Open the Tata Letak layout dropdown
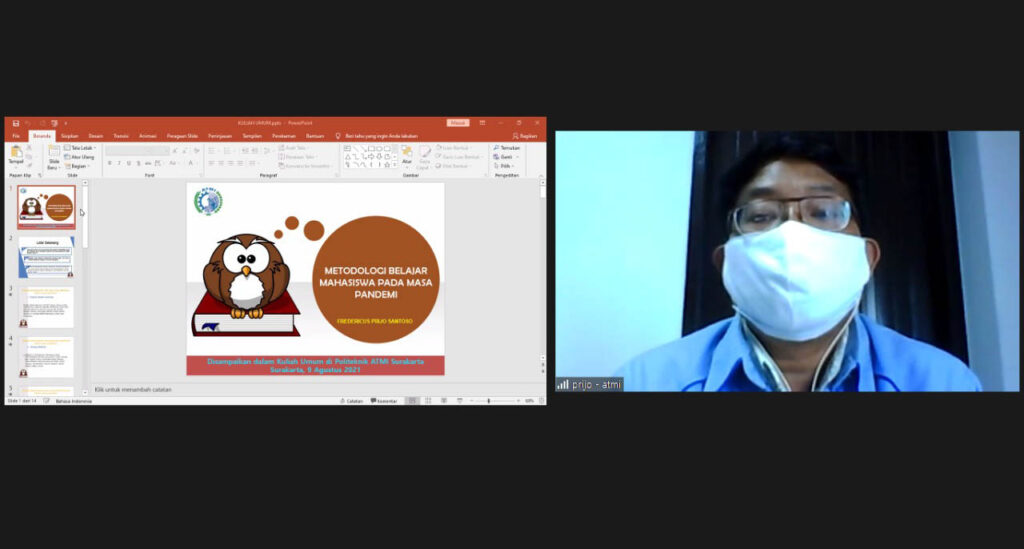The width and height of the screenshot is (1024, 549). tap(80, 148)
